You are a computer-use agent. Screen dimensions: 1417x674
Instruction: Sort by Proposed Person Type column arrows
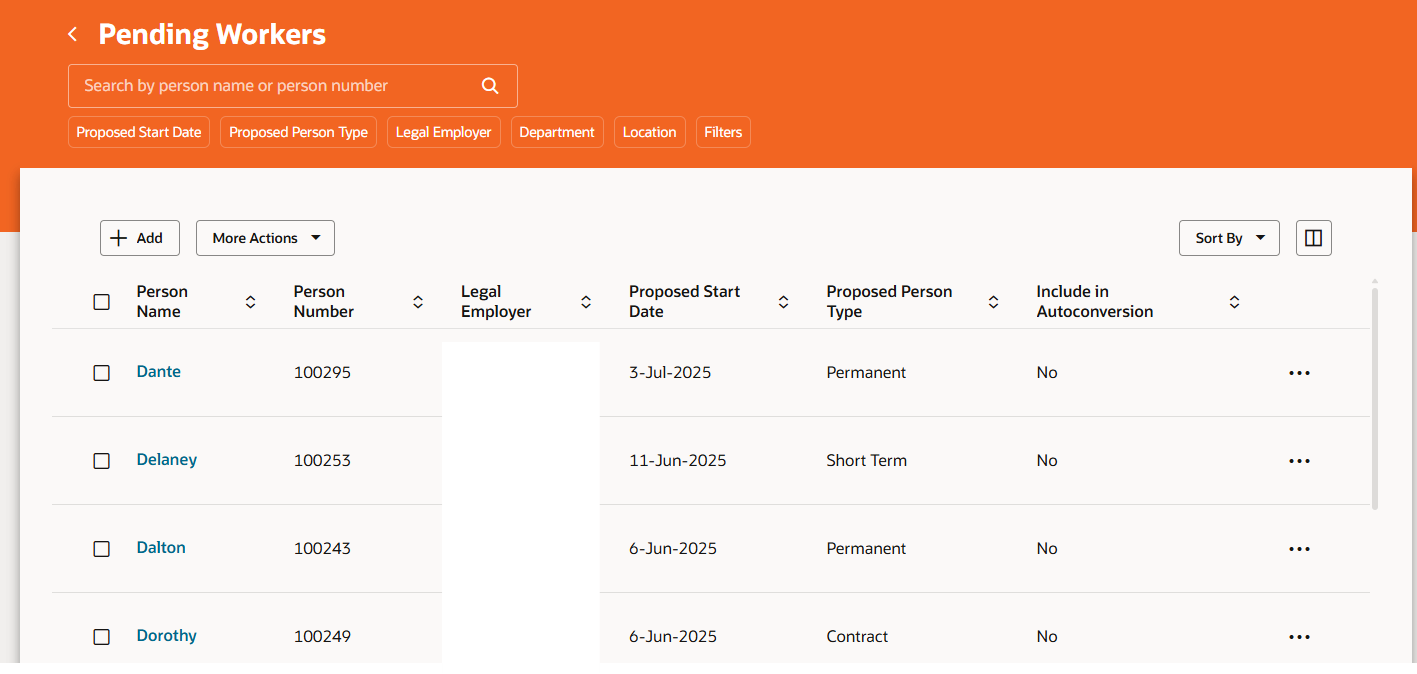pyautogui.click(x=994, y=302)
